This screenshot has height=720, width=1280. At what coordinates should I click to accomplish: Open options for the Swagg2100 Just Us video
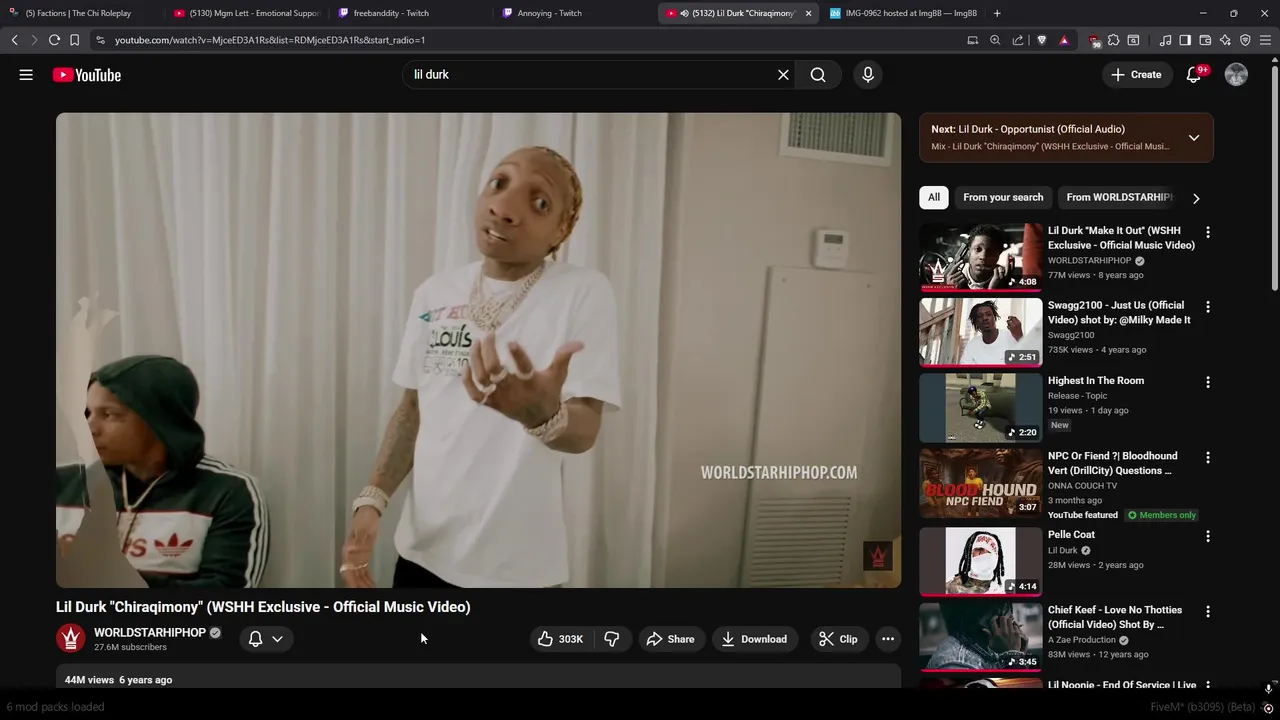coord(1207,307)
